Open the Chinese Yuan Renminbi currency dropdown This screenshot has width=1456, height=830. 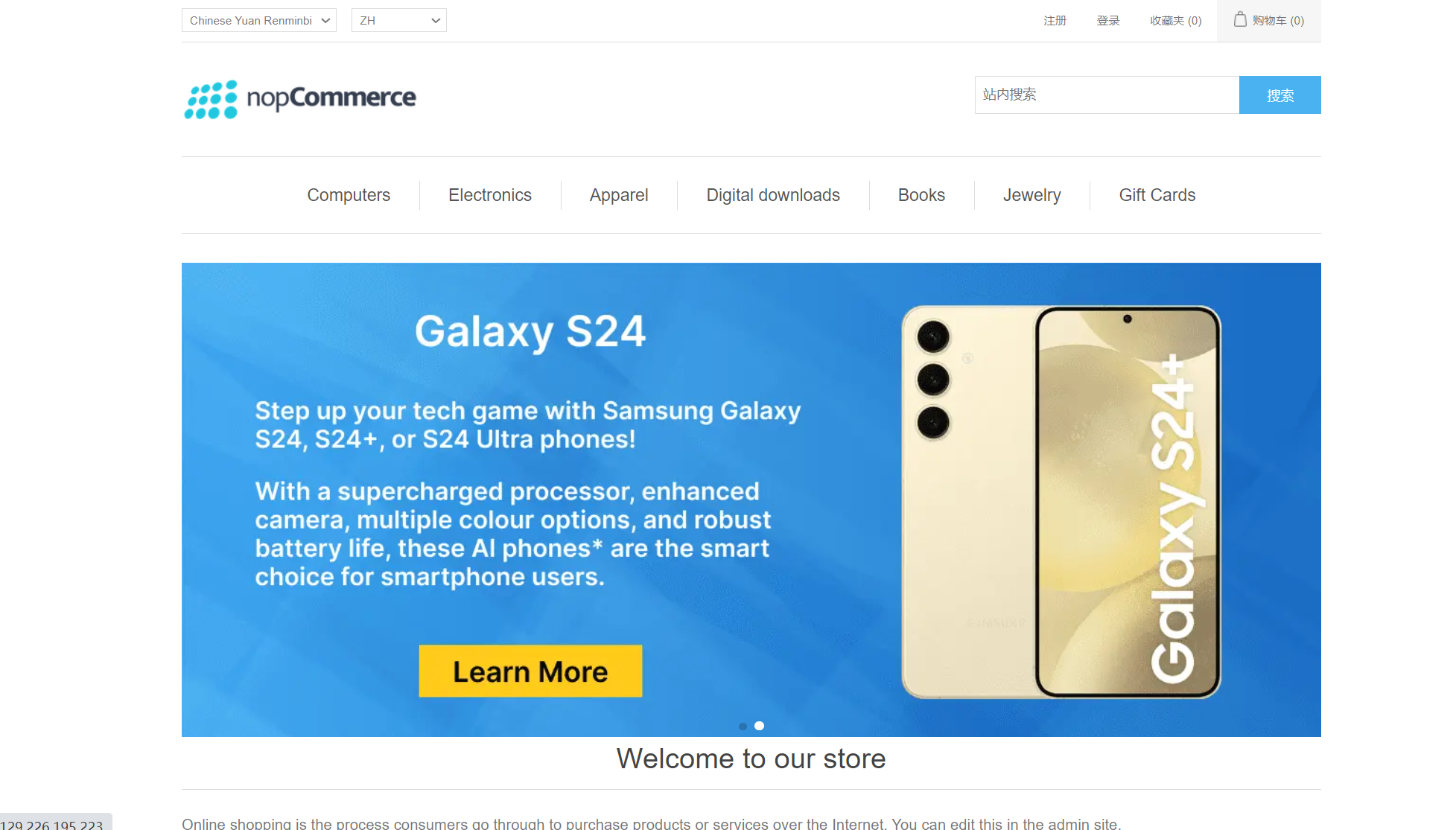click(259, 20)
